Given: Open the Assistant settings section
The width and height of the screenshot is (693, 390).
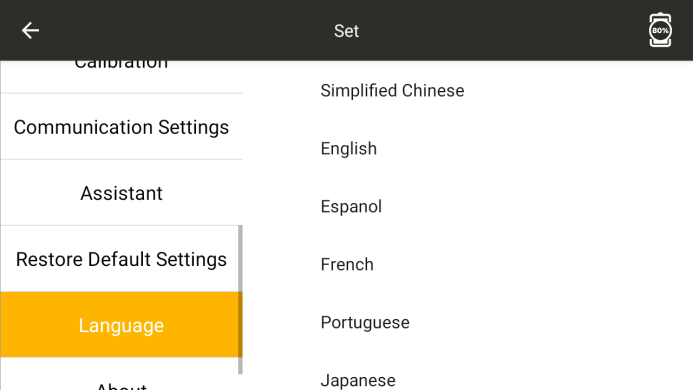Looking at the screenshot, I should tap(122, 193).
